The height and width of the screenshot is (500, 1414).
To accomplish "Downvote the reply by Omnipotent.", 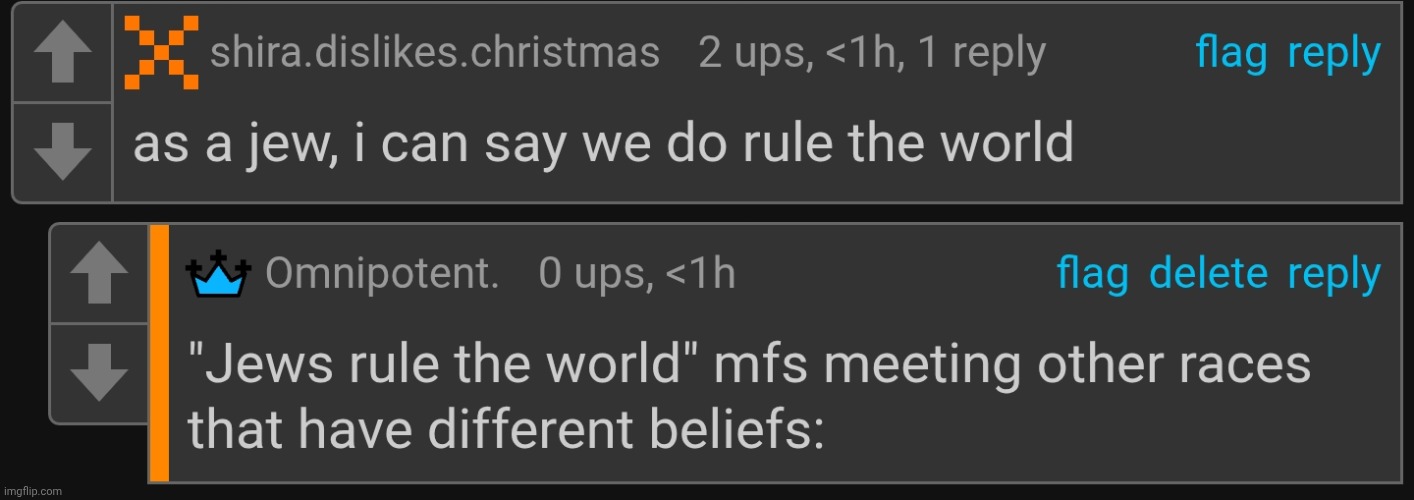I will (x=100, y=373).
